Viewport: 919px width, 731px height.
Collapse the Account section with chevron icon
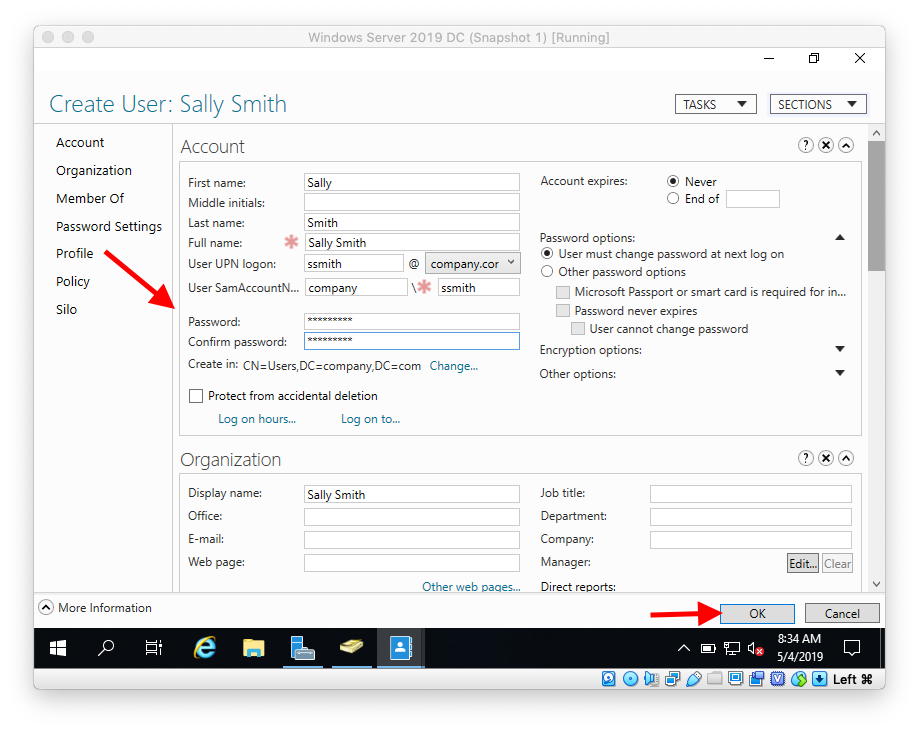(846, 145)
